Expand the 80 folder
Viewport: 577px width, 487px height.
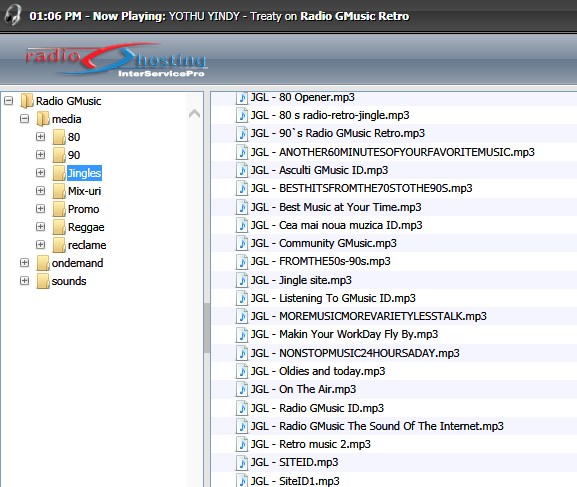pos(40,137)
